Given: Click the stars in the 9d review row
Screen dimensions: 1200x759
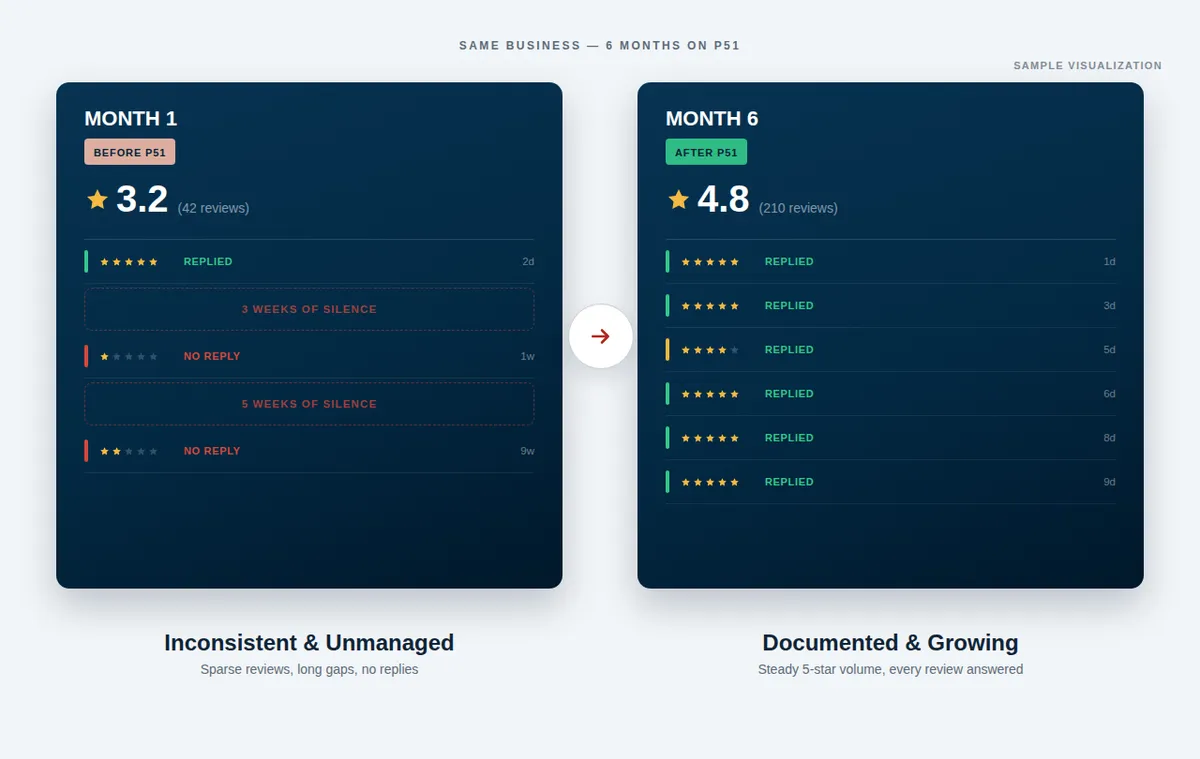Looking at the screenshot, I should [710, 482].
